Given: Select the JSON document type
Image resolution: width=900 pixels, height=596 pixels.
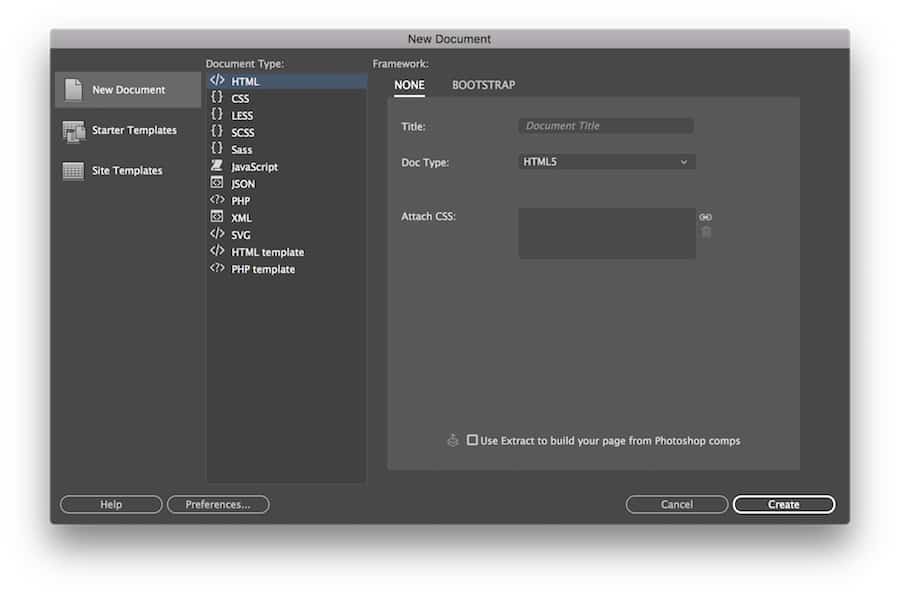Looking at the screenshot, I should 241,183.
